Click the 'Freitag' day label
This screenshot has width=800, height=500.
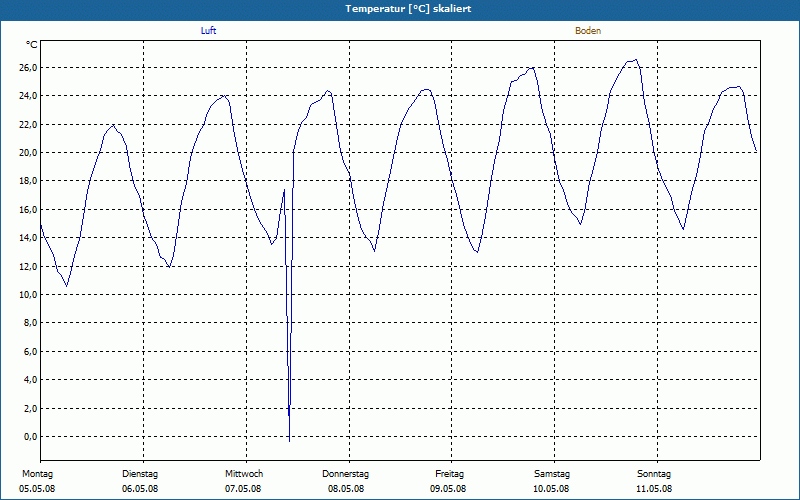pos(449,474)
